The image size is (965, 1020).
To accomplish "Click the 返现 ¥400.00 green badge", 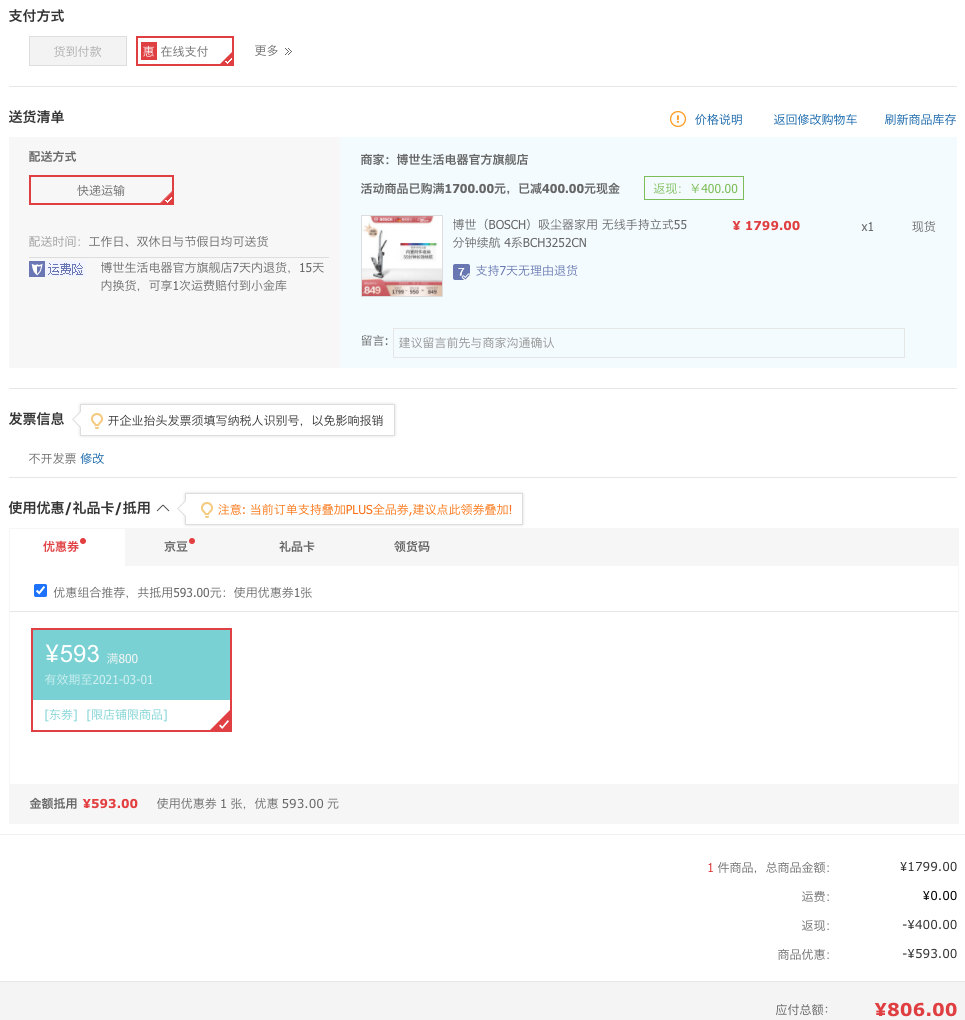I will tap(694, 188).
